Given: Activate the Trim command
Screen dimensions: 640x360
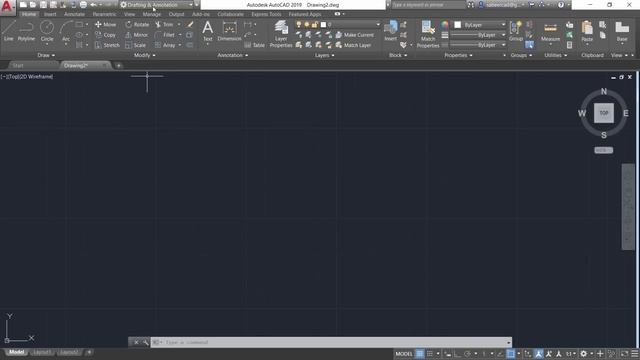Looking at the screenshot, I should click(164, 24).
